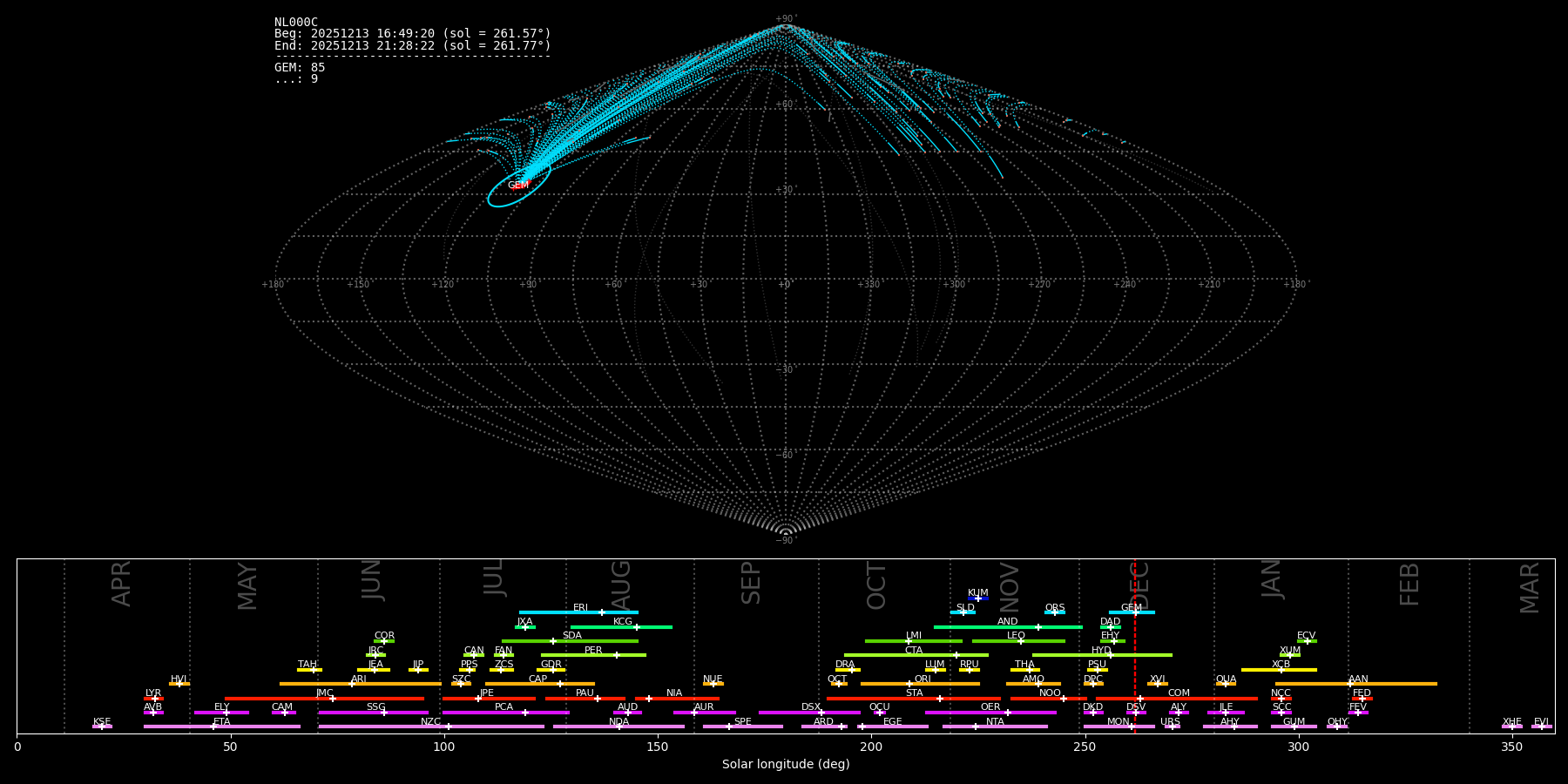Click the LYR shower label
The height and width of the screenshot is (784, 1568).
[153, 693]
